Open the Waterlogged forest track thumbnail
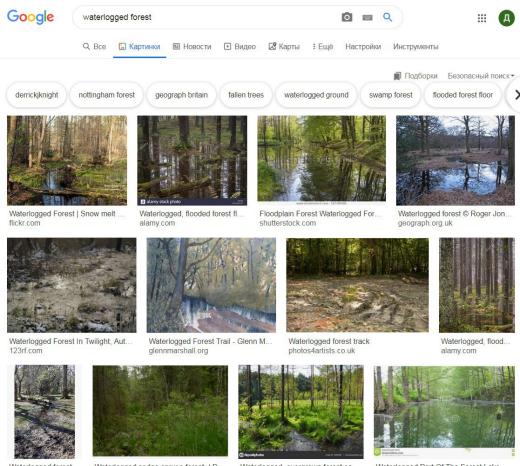Viewport: 520px width, 466px height. [x=357, y=285]
